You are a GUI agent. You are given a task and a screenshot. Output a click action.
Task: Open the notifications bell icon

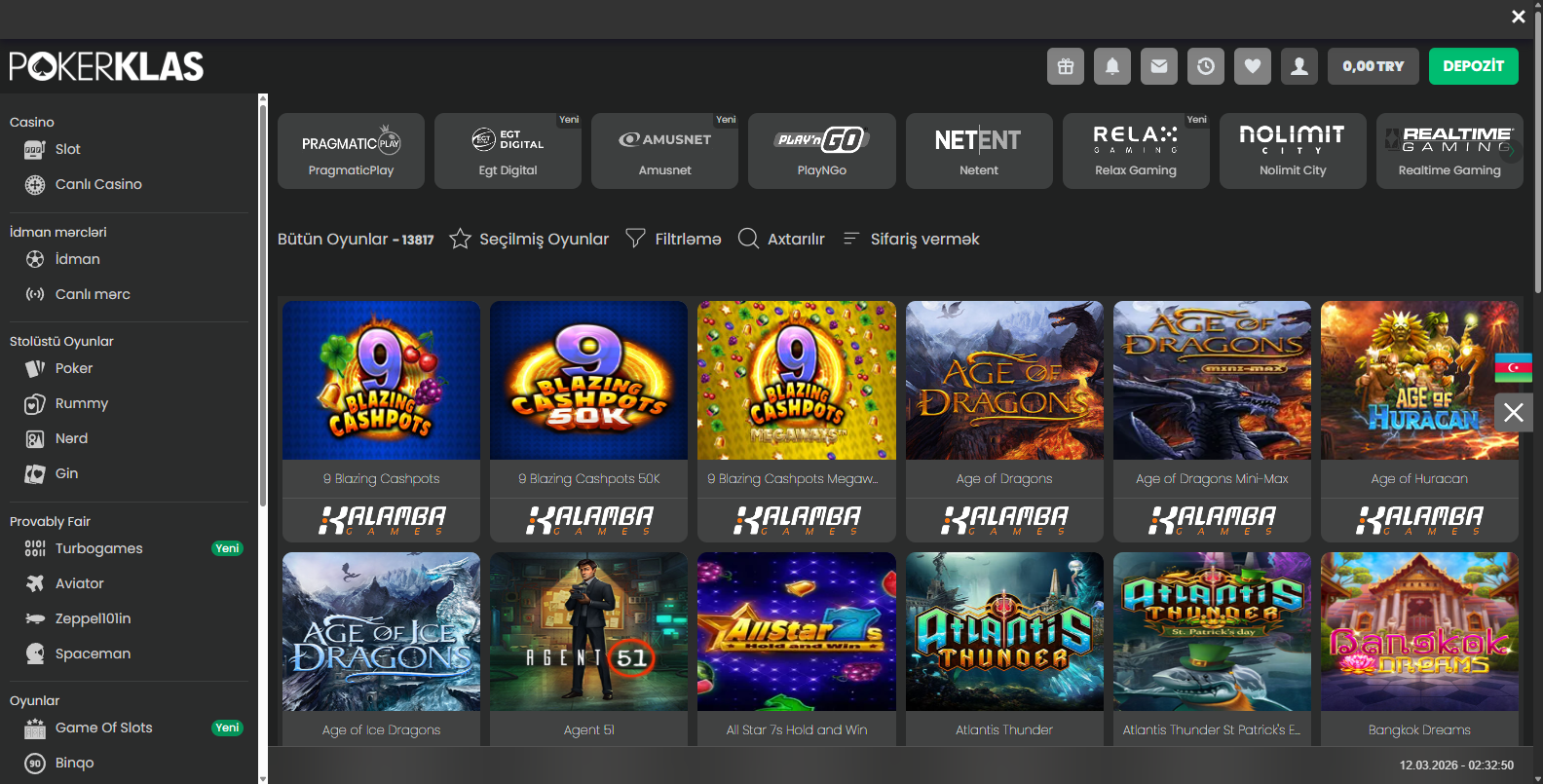1112,66
